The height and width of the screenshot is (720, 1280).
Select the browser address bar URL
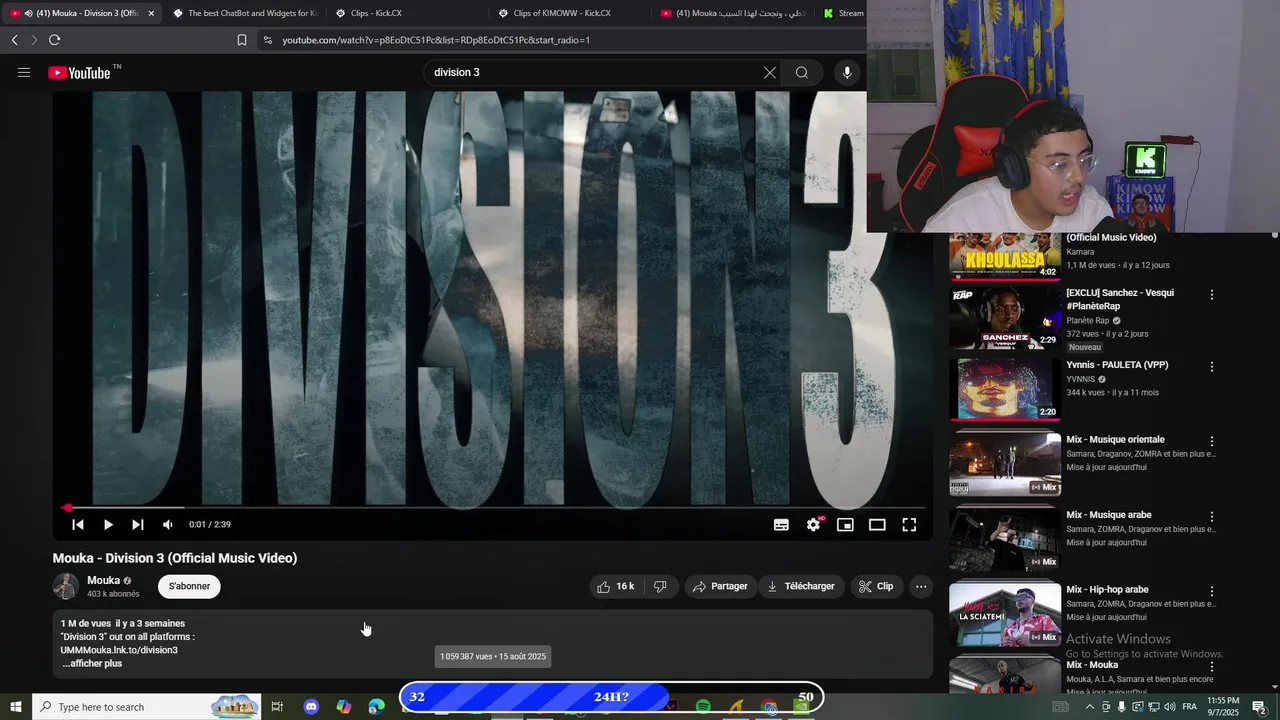pyautogui.click(x=436, y=40)
